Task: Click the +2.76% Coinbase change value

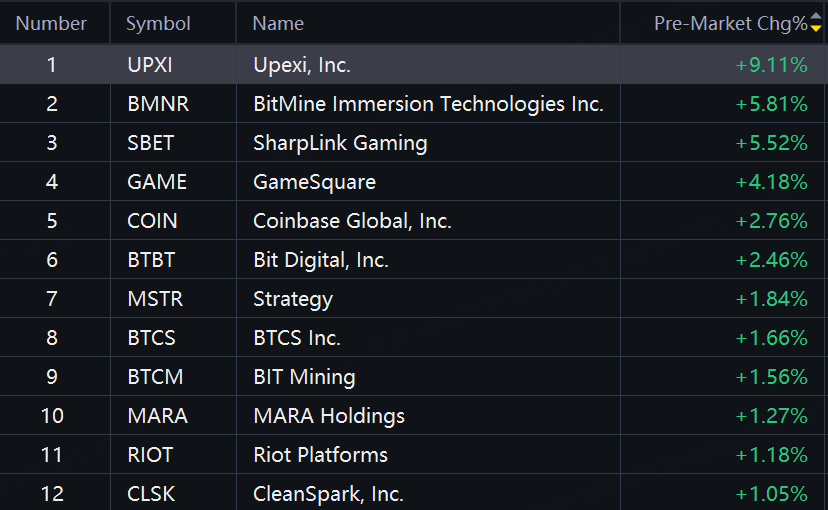Action: (771, 221)
